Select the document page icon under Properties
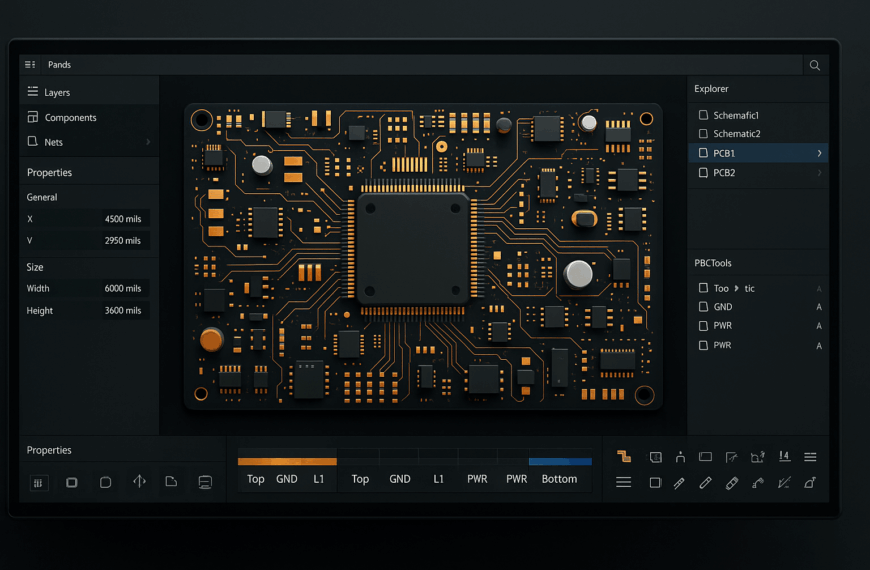 click(171, 482)
